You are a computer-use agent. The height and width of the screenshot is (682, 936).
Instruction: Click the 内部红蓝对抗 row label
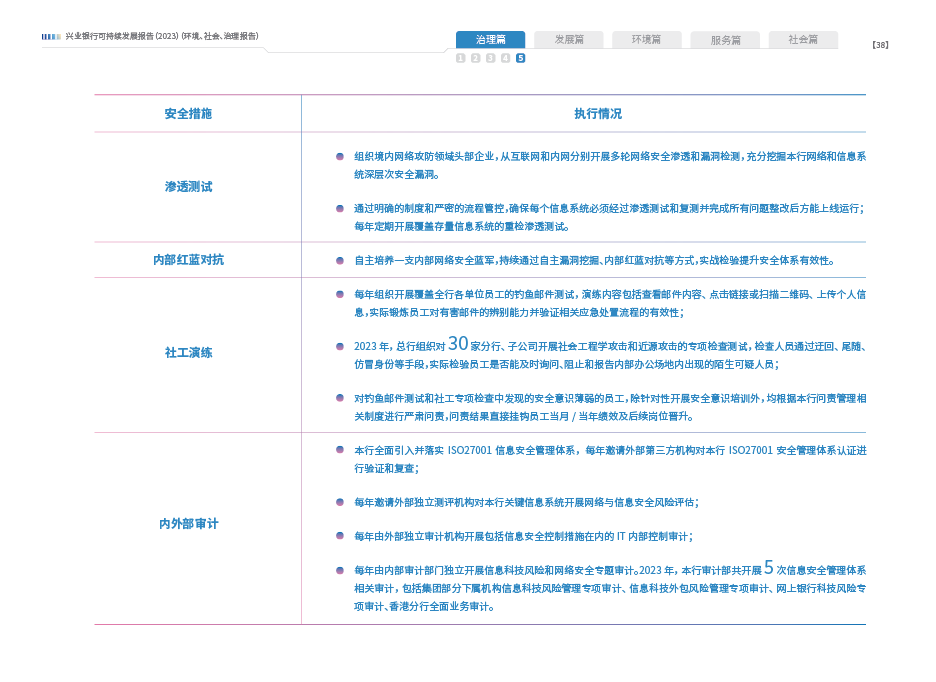[189, 260]
